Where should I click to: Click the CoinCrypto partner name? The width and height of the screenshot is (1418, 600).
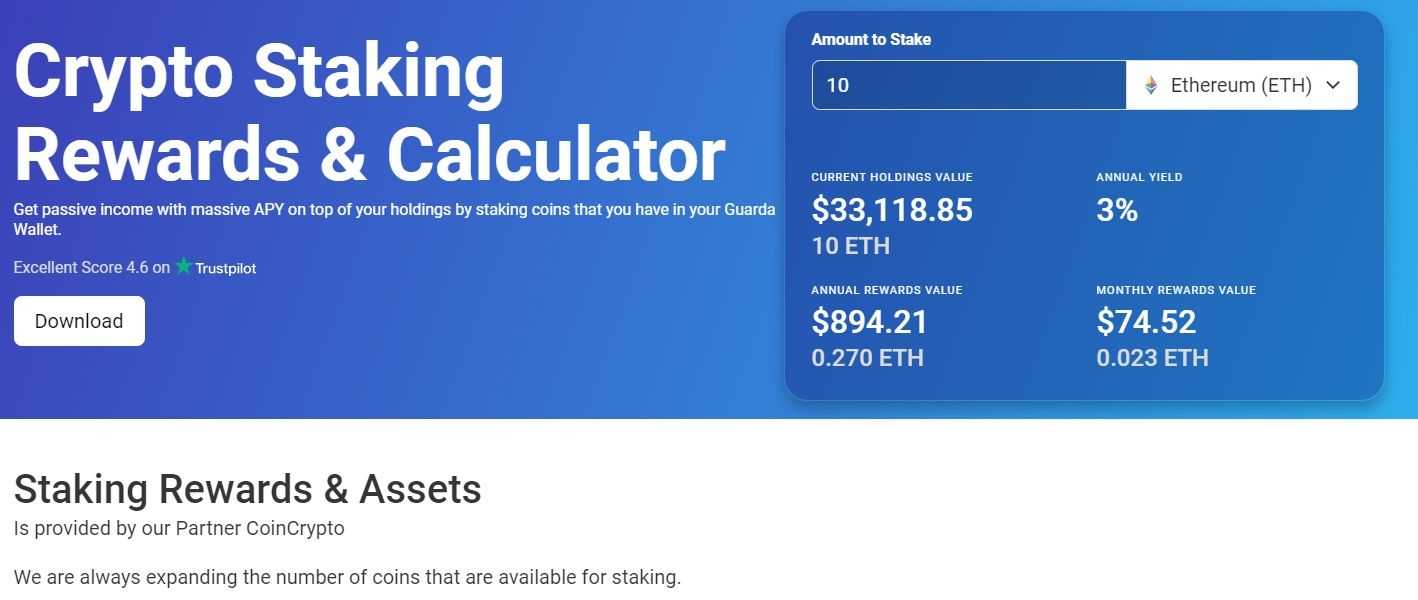(x=298, y=528)
